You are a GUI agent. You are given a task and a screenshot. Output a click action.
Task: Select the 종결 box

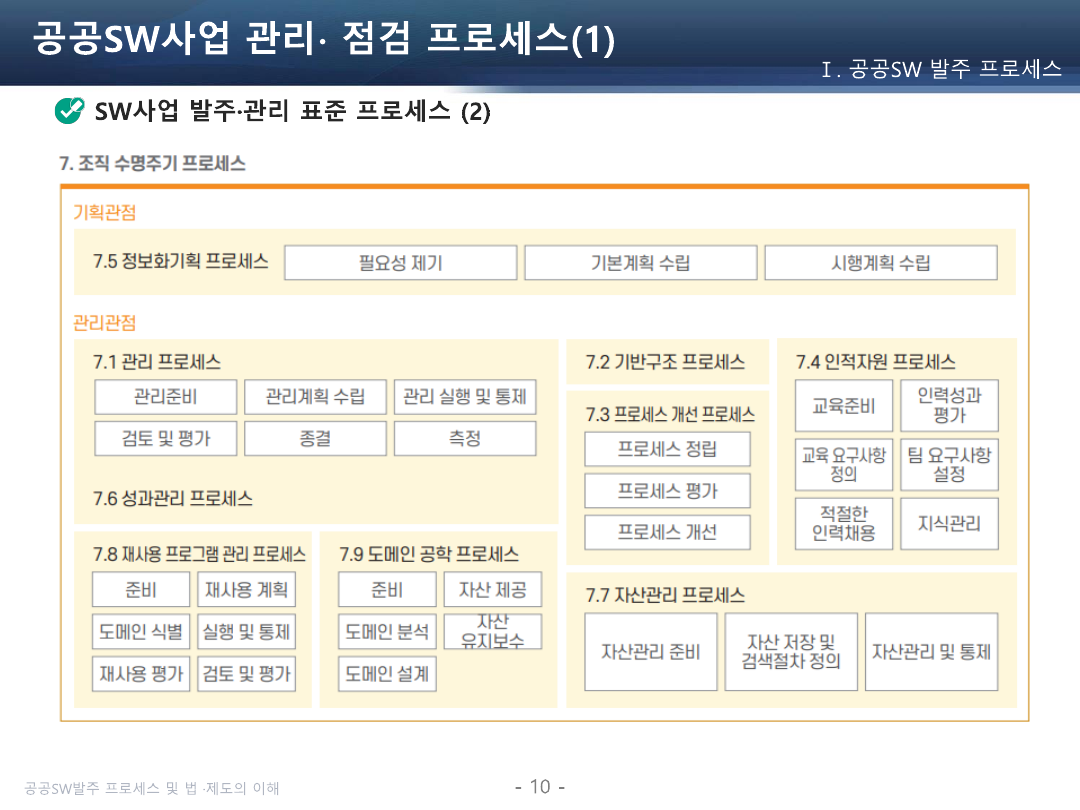tap(315, 438)
